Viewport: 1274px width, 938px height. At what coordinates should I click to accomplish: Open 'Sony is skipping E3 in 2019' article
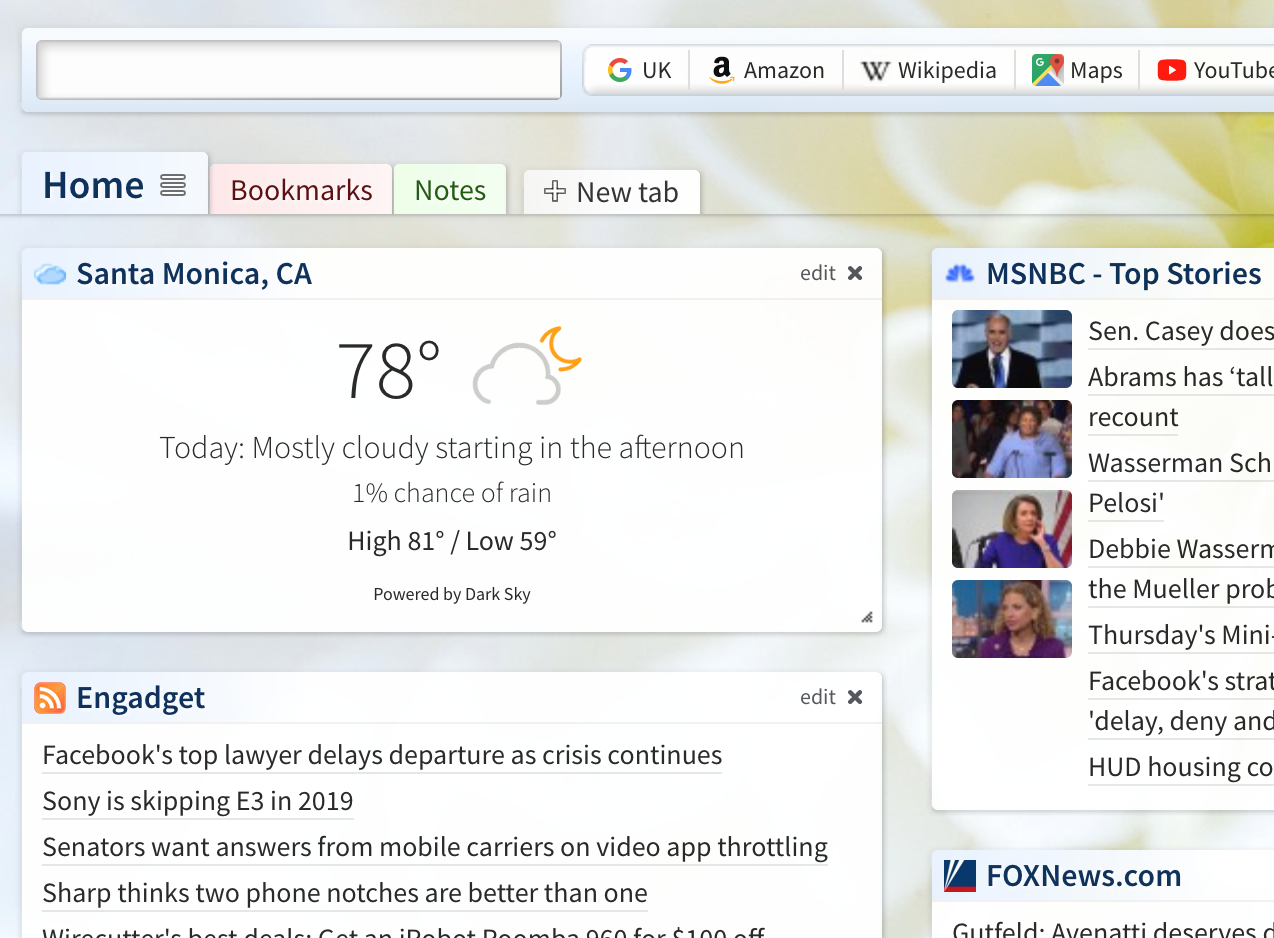(198, 801)
